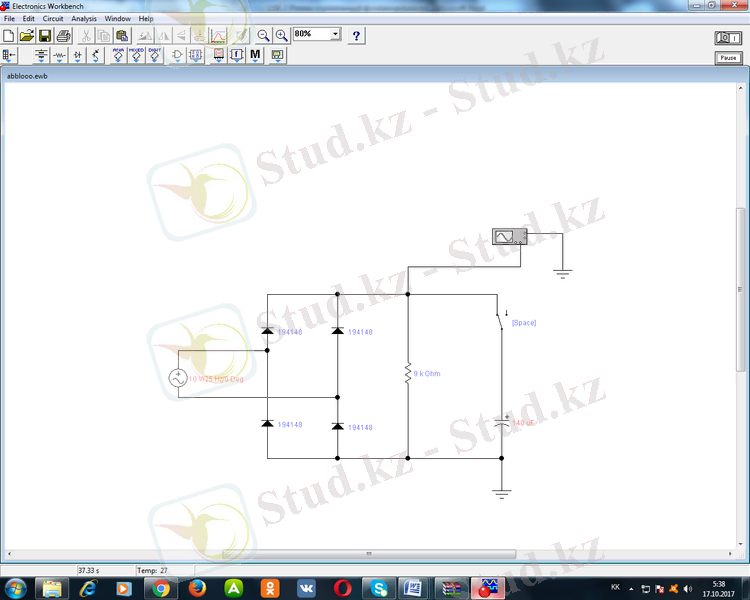Open Skype from the taskbar
This screenshot has width=750, height=600.
tap(378, 588)
